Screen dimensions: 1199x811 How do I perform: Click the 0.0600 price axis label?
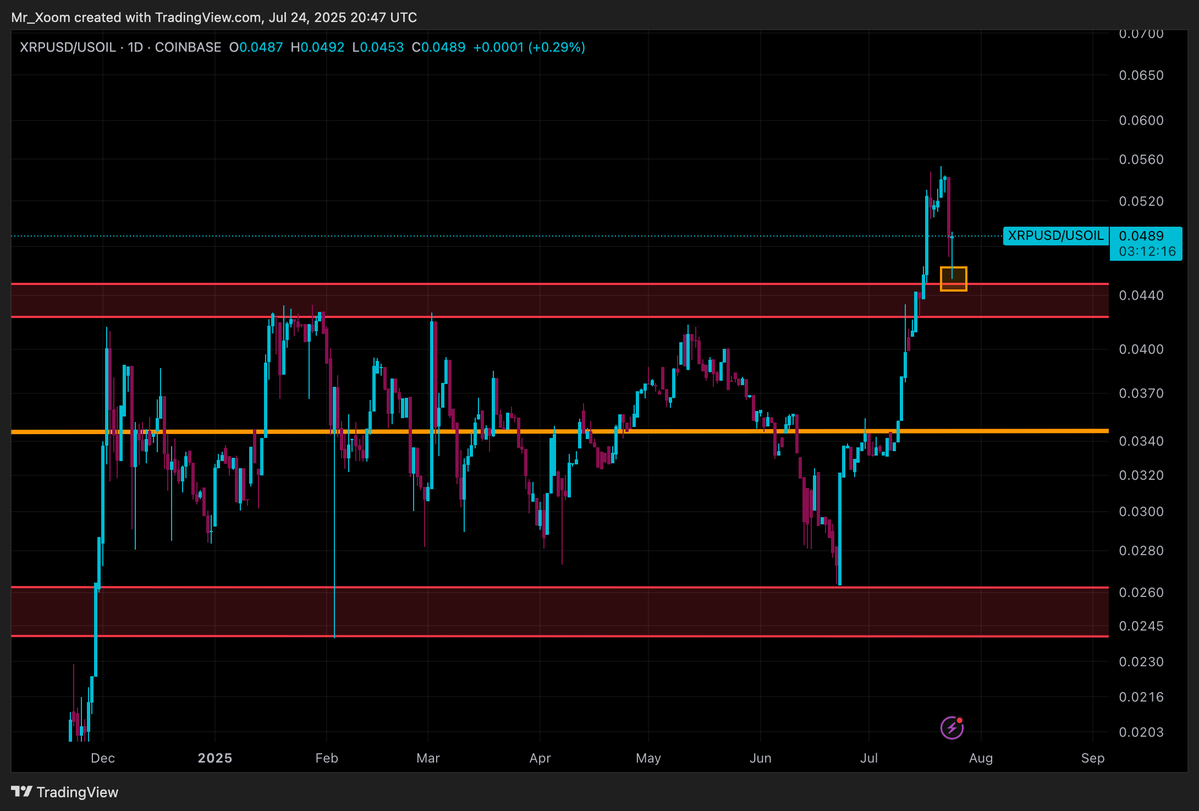(x=1141, y=120)
